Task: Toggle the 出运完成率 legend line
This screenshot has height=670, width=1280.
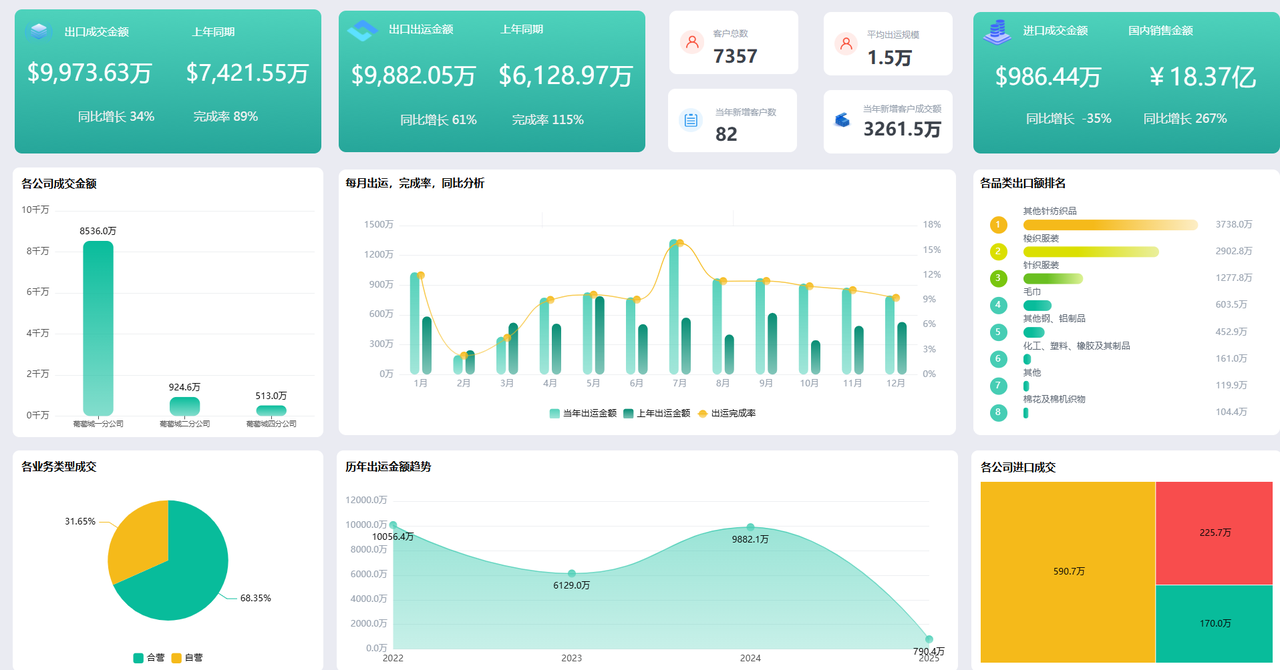Action: pyautogui.click(x=726, y=413)
